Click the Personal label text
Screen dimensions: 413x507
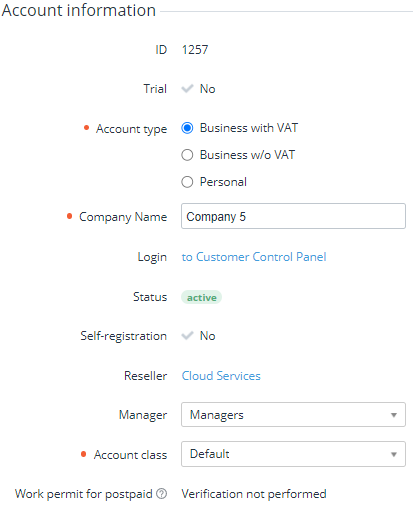coord(223,182)
